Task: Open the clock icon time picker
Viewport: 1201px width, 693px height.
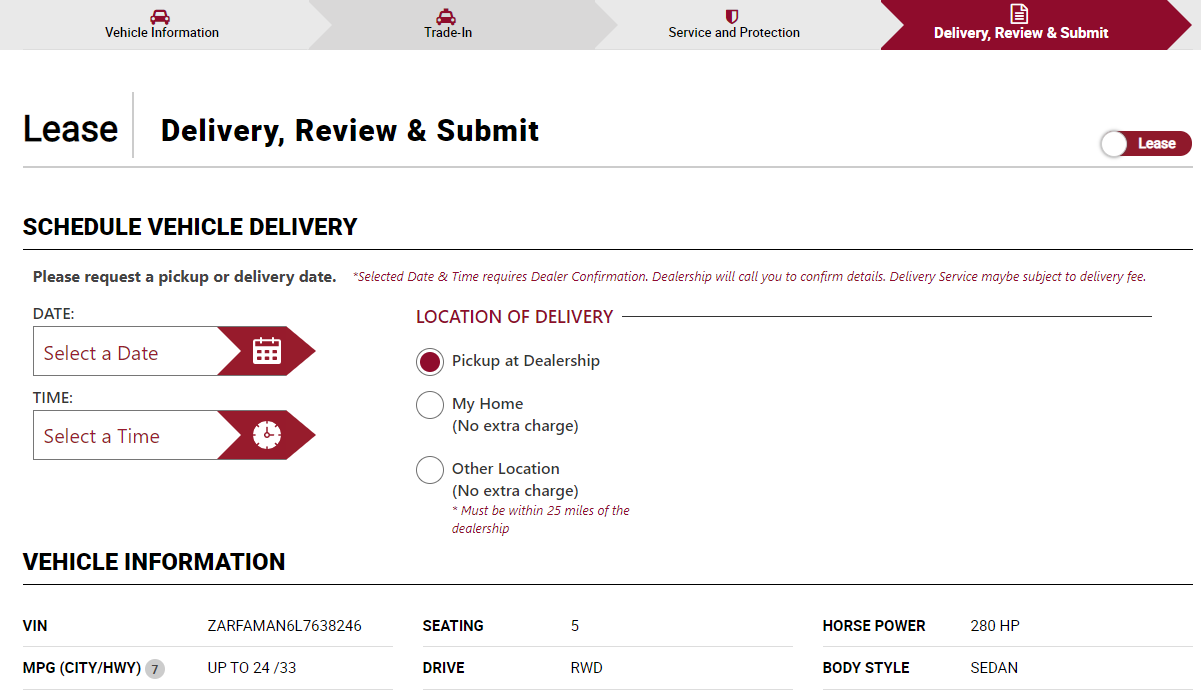Action: (267, 435)
